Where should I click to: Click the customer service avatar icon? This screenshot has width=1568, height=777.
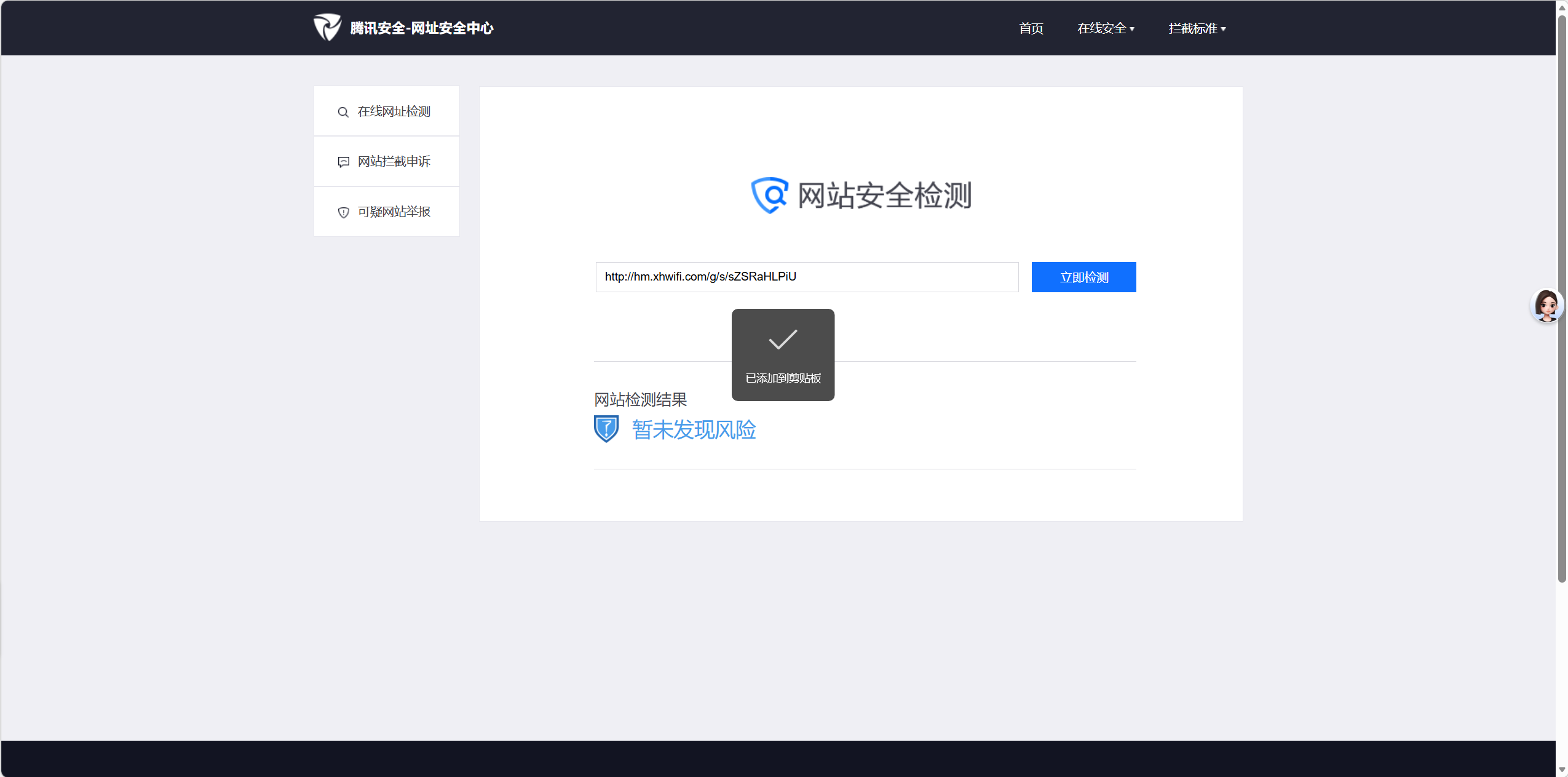click(x=1546, y=305)
